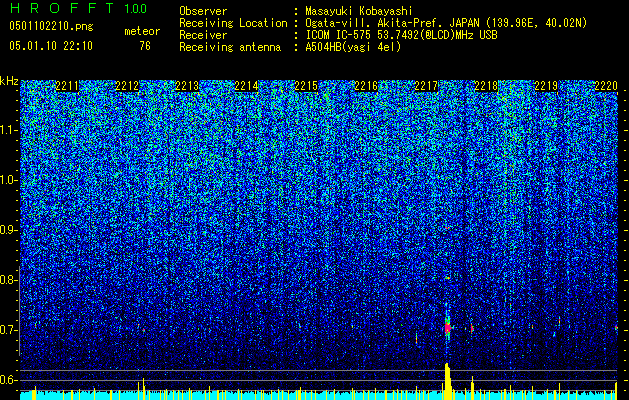The width and height of the screenshot is (629, 400).
Task: Click the A504HB(yagi 4el) antenna text
Action: click(x=353, y=47)
